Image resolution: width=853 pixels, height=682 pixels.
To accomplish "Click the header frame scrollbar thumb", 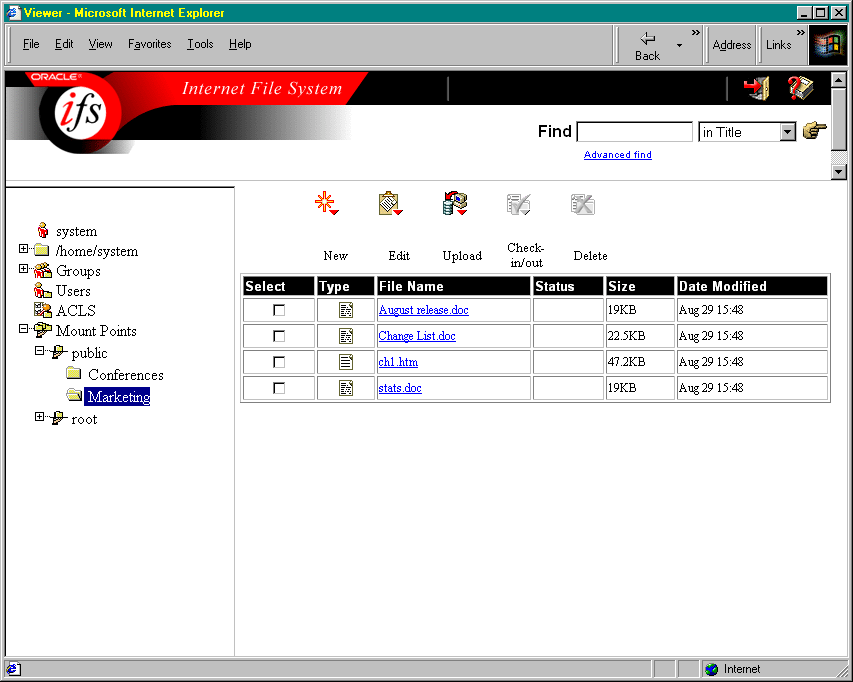I will click(x=838, y=119).
